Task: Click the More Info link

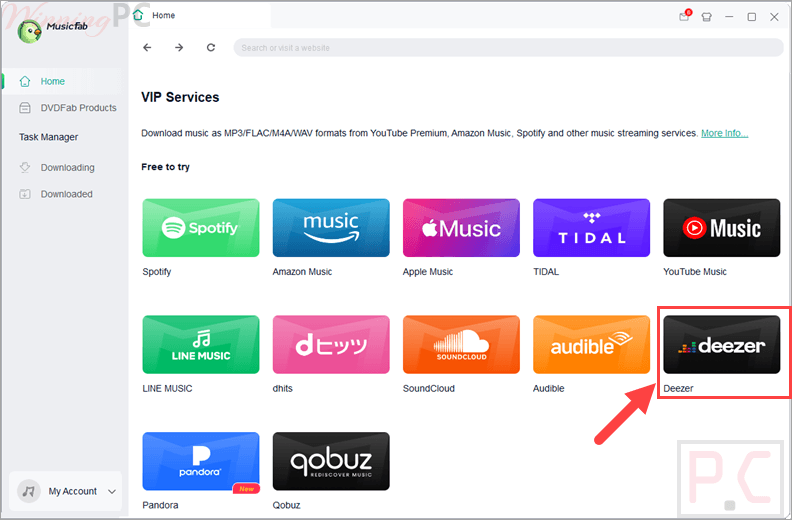Action: click(x=724, y=133)
